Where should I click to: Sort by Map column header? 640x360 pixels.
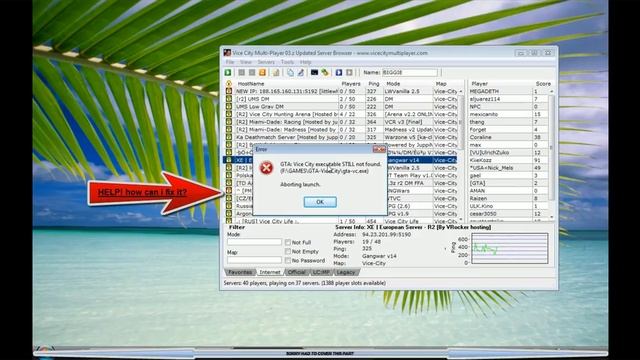point(446,84)
